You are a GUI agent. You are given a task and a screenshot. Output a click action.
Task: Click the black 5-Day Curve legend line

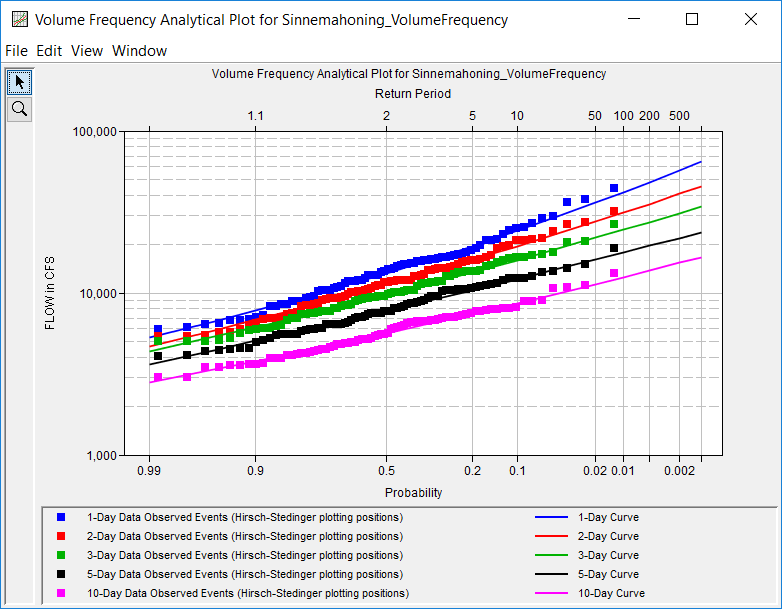[552, 574]
